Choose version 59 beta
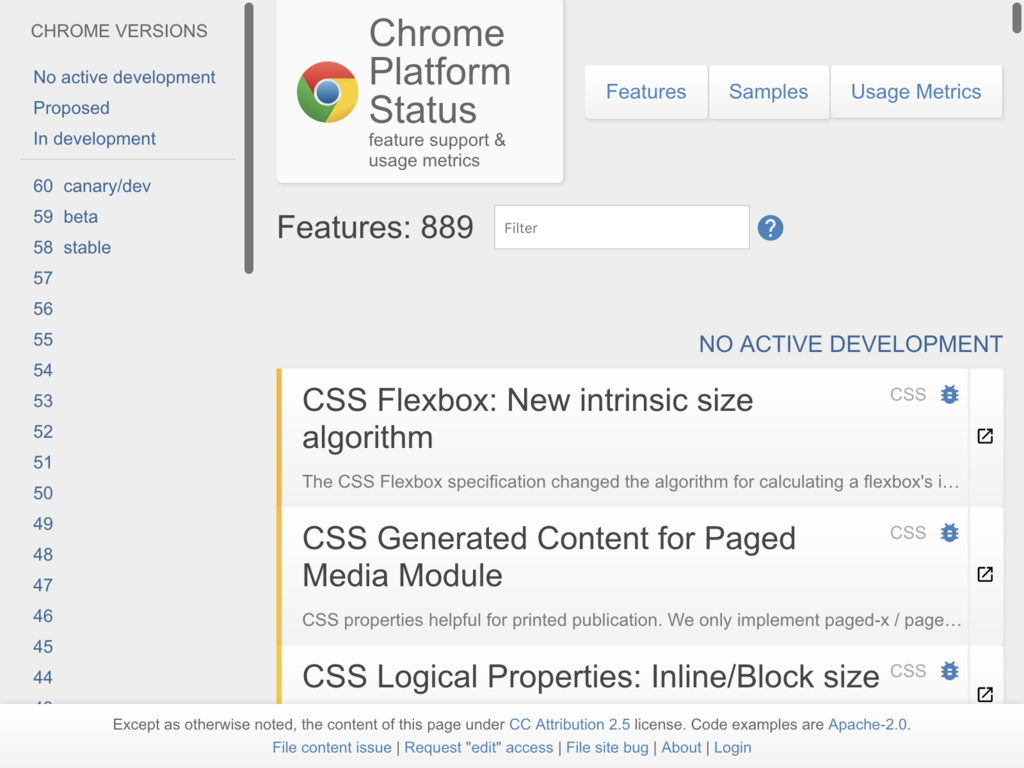1024x768 pixels. tap(65, 217)
